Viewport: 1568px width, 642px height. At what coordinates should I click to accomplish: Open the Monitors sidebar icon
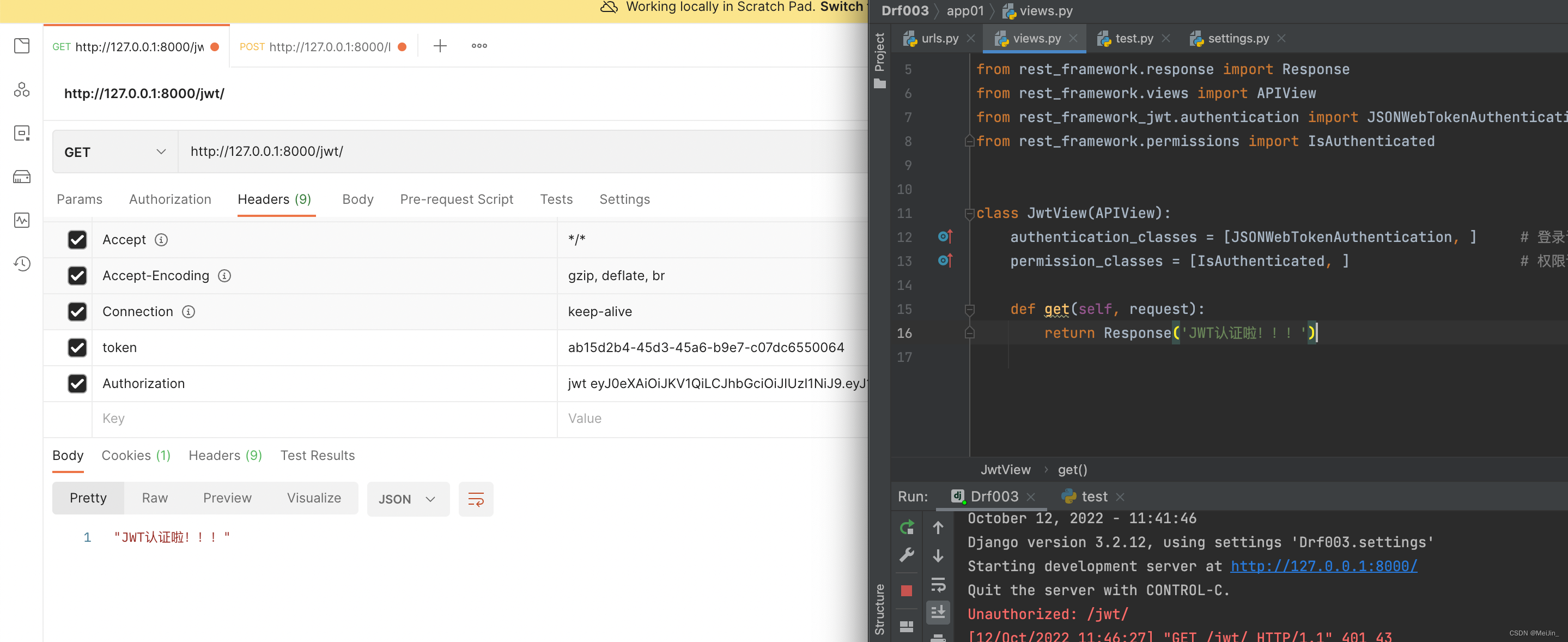click(x=22, y=221)
